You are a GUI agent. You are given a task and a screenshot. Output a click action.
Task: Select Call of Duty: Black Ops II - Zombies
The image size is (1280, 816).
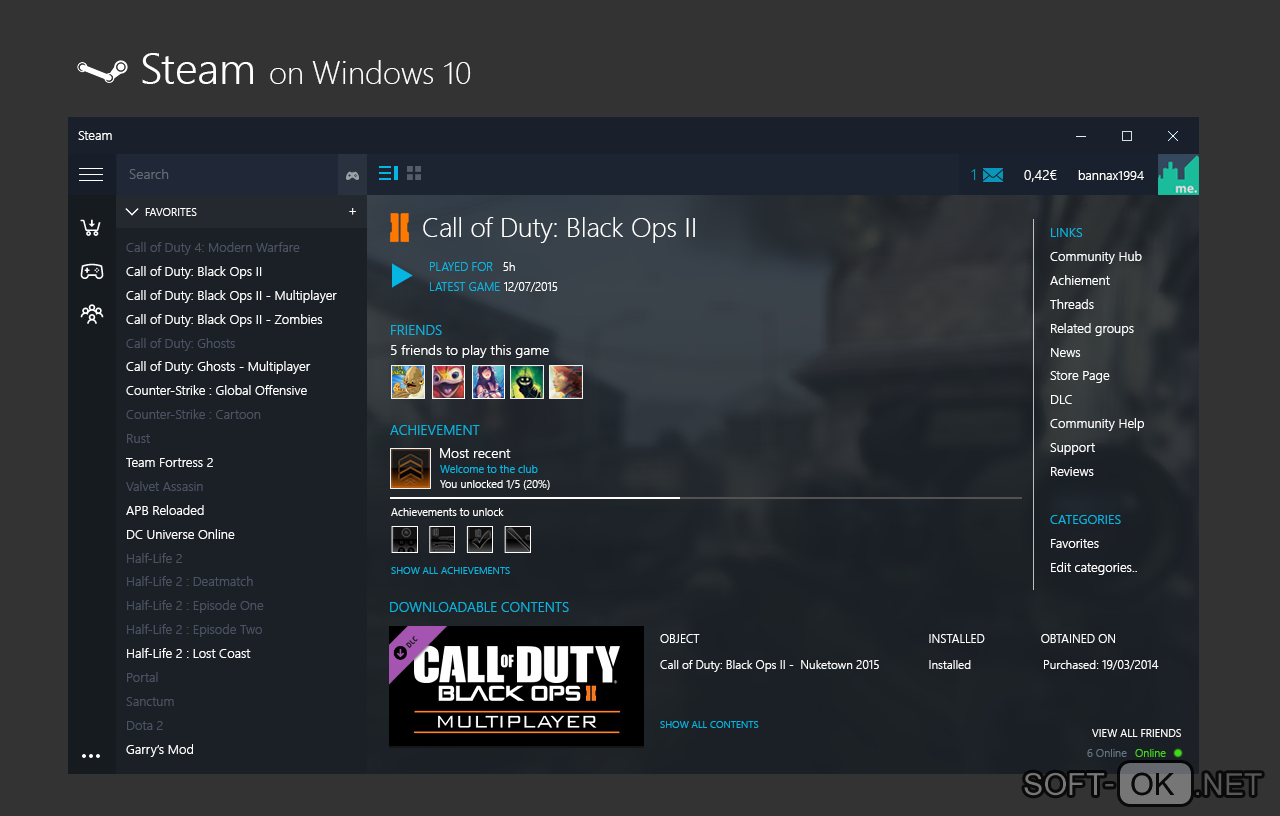coord(224,320)
